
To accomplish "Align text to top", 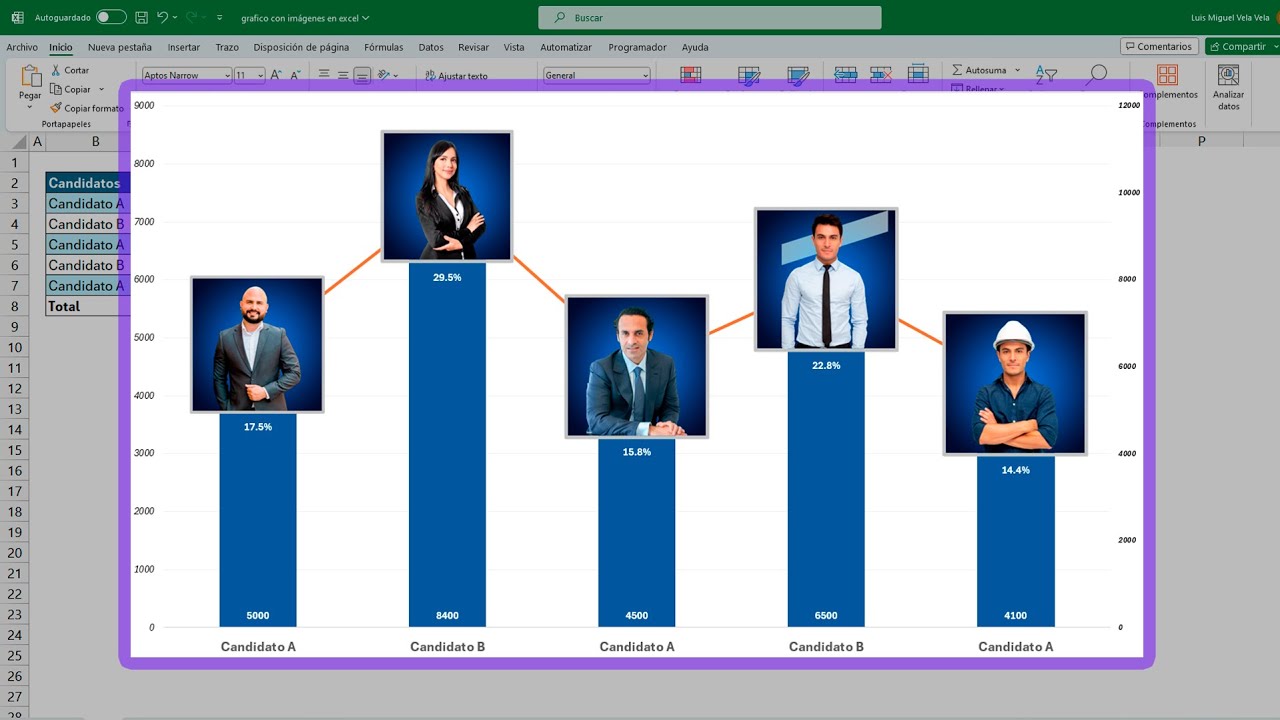I will [324, 75].
